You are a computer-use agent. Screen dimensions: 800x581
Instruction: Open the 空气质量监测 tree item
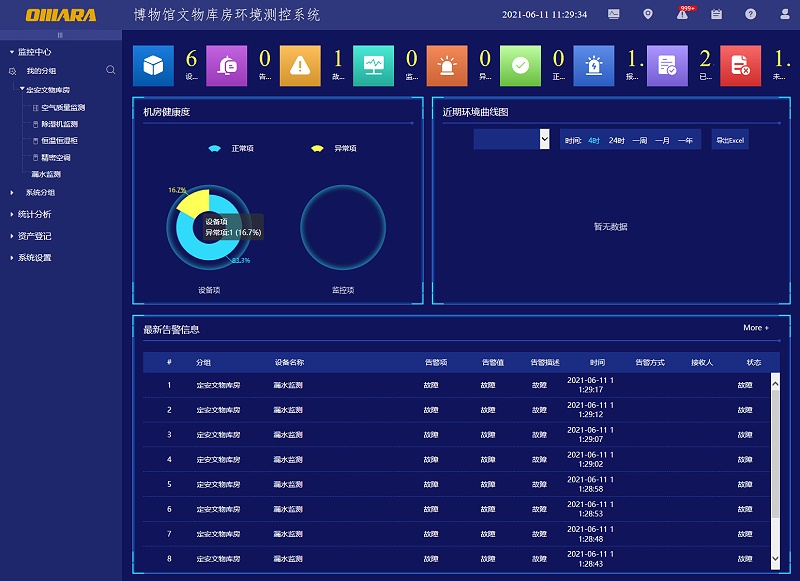62,107
